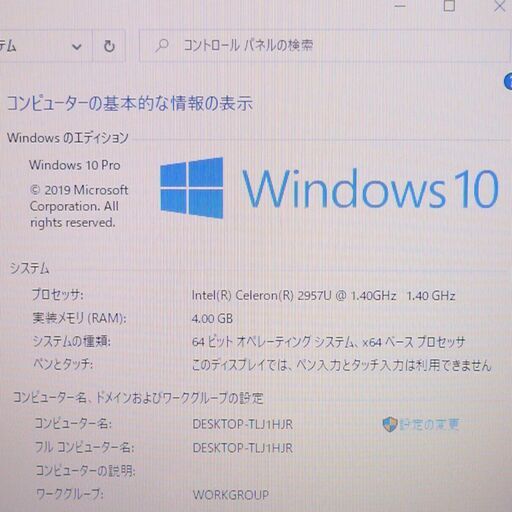Screen dimensions: 512x512
Task: Click the Windows 10 logo
Action: pyautogui.click(x=329, y=188)
